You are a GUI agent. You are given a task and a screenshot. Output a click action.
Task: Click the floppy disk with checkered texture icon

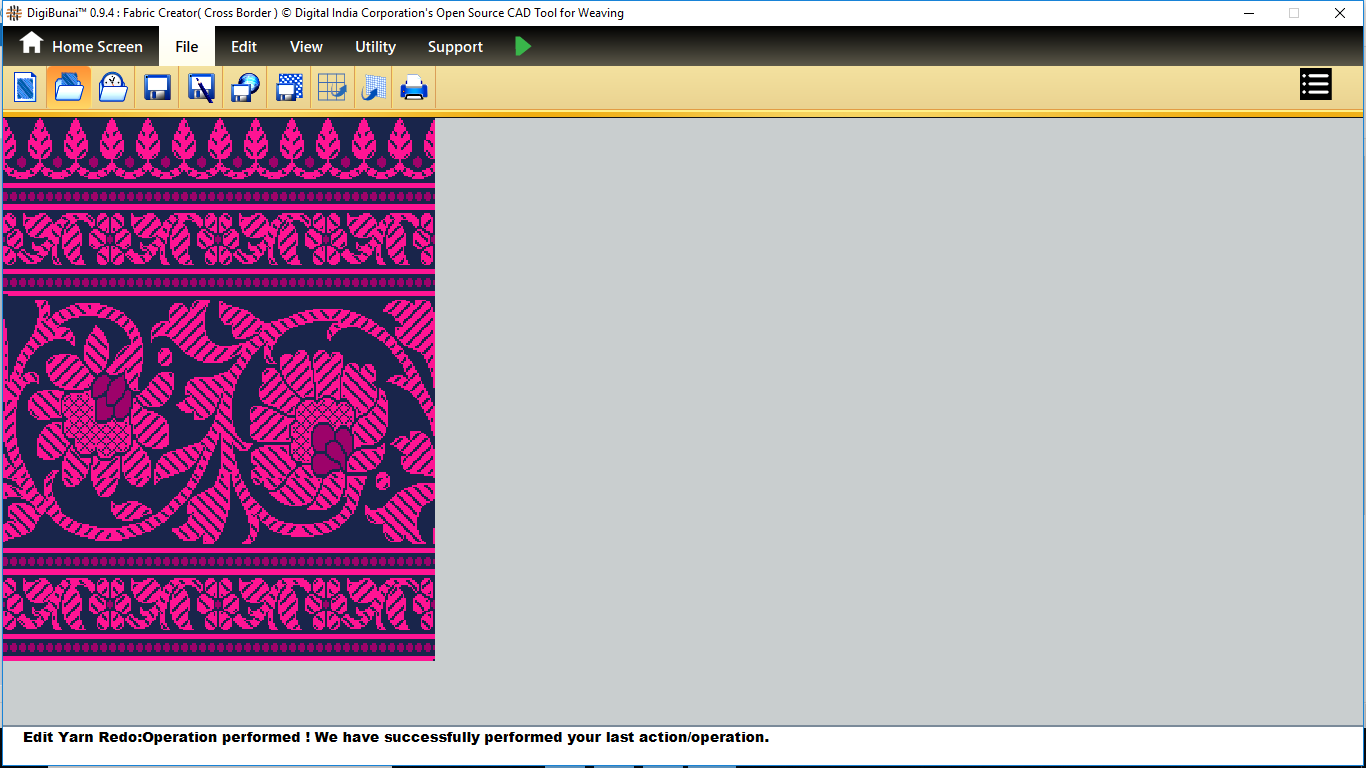289,88
